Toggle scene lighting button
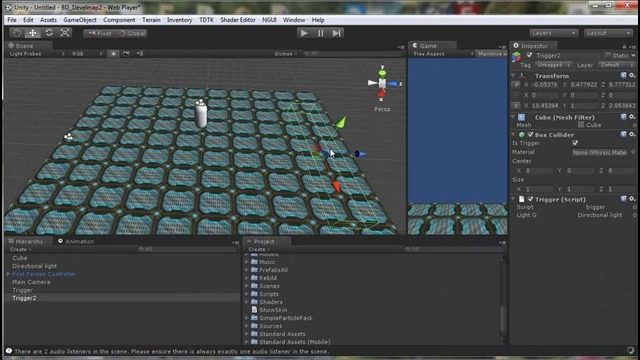The image size is (640, 360). click(x=113, y=54)
